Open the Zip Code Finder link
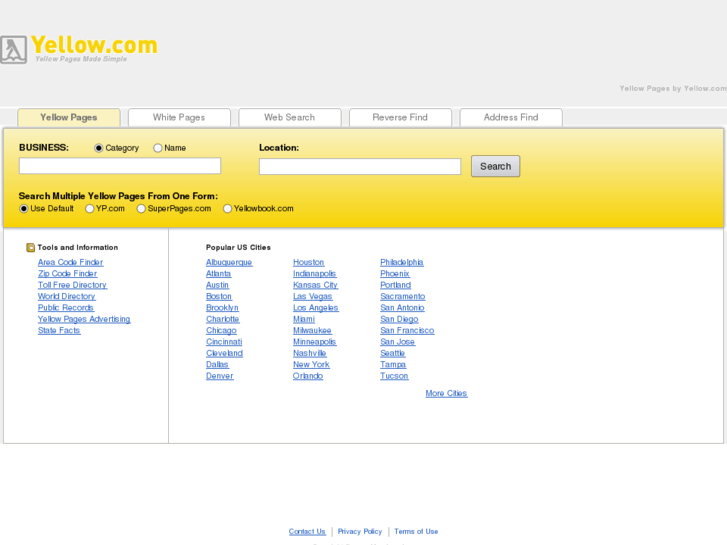Viewport: 727px width, 545px height. pos(68,274)
